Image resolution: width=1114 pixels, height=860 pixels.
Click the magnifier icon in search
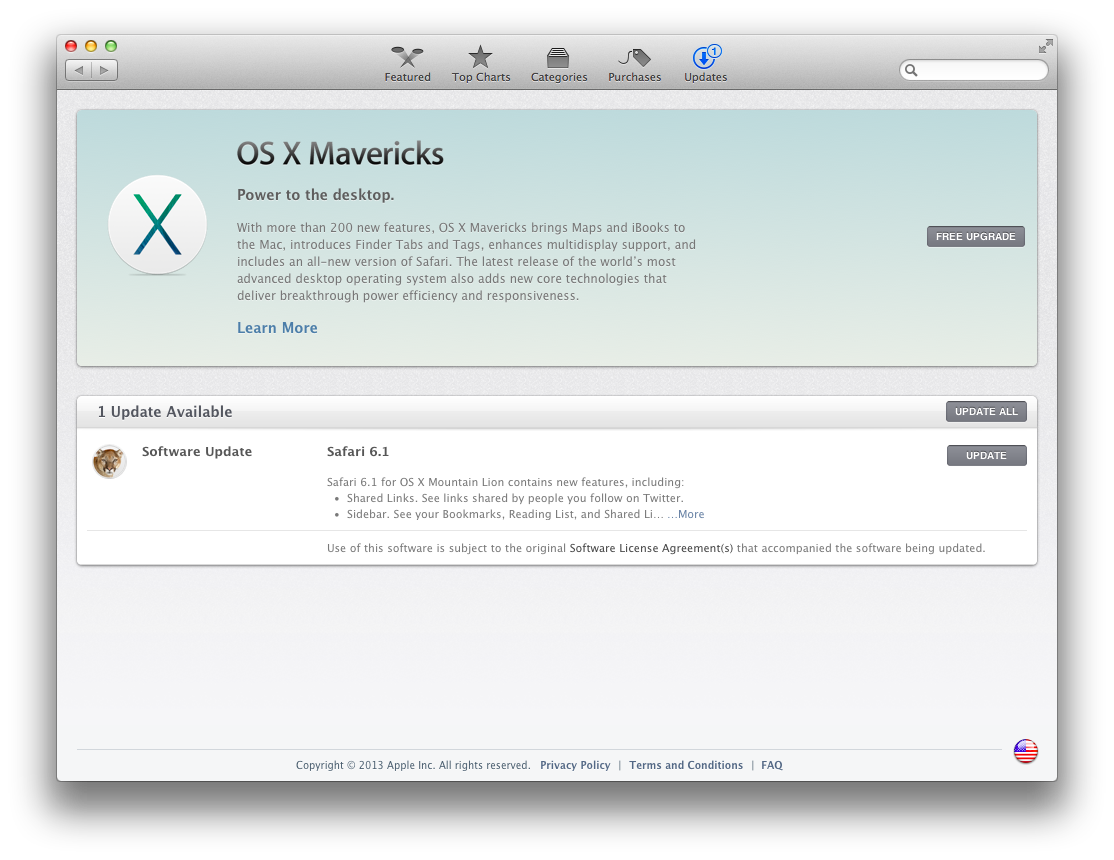coord(912,70)
